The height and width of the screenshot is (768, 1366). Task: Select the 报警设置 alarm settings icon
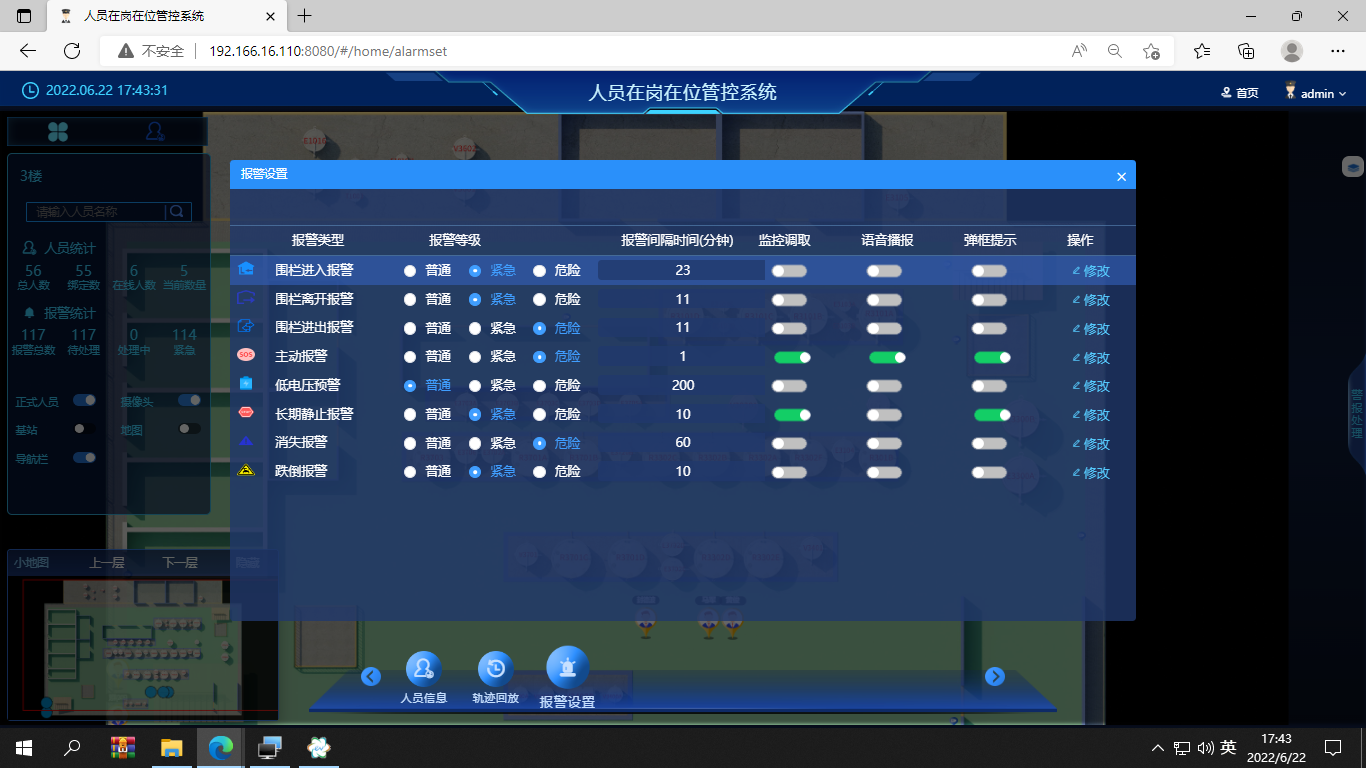click(567, 667)
